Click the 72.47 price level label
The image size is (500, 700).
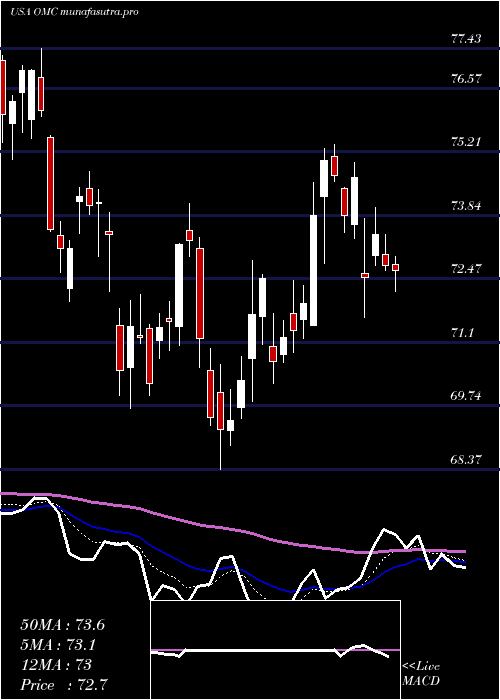(x=466, y=269)
